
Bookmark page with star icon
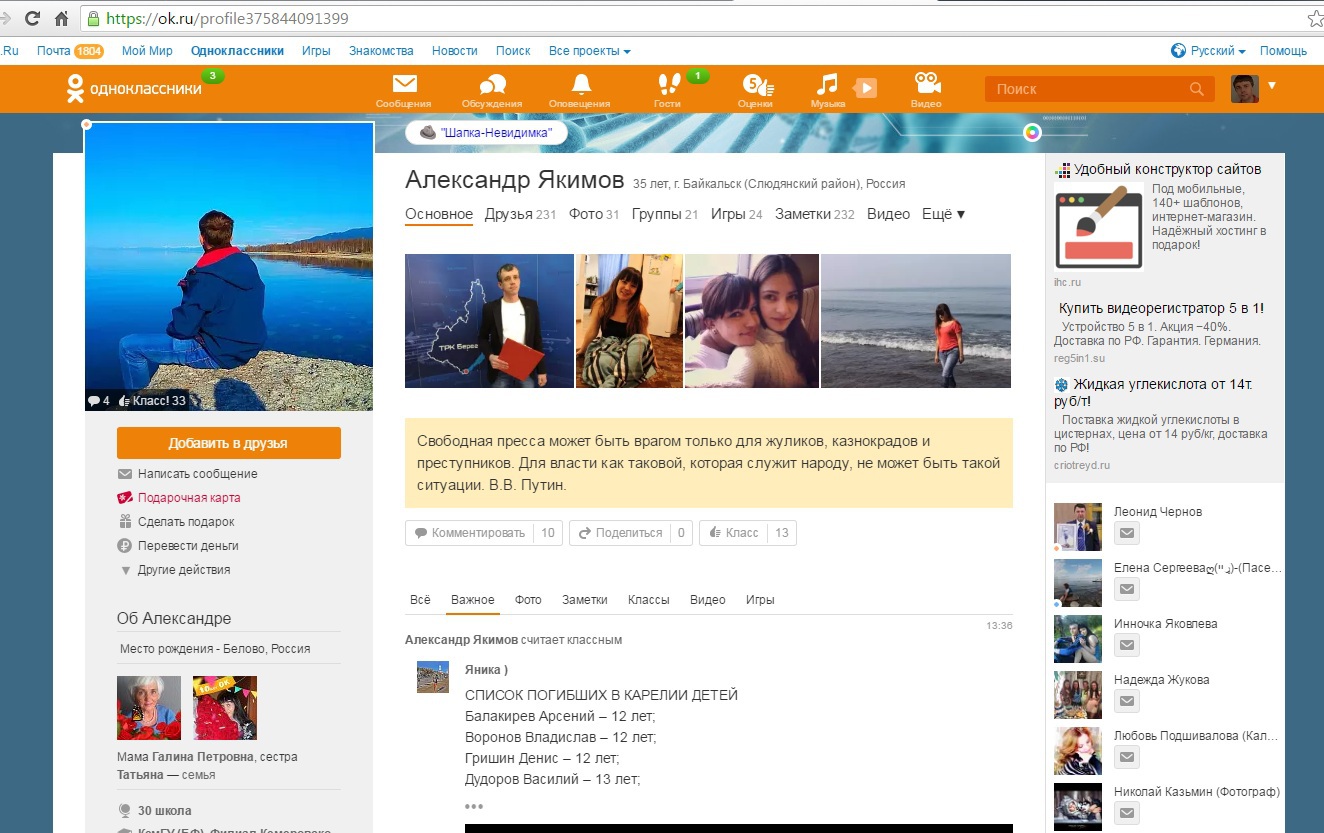point(1315,18)
